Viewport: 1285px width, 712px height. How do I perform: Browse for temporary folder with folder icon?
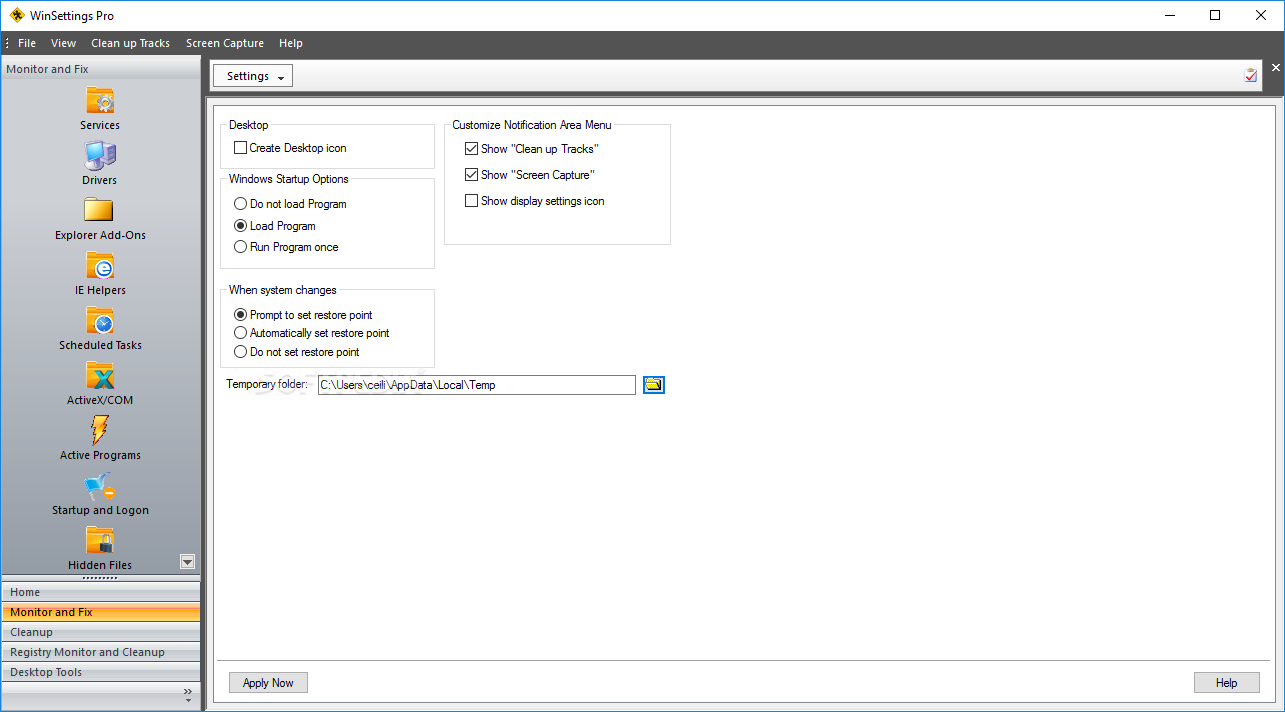coord(654,385)
